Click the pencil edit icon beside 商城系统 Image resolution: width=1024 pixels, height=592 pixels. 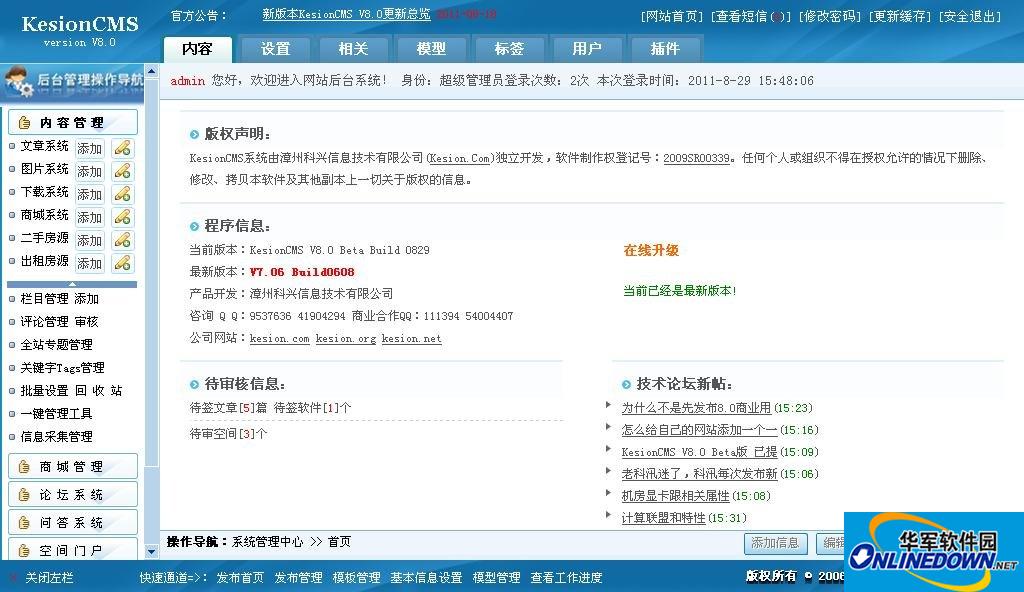(x=122, y=217)
